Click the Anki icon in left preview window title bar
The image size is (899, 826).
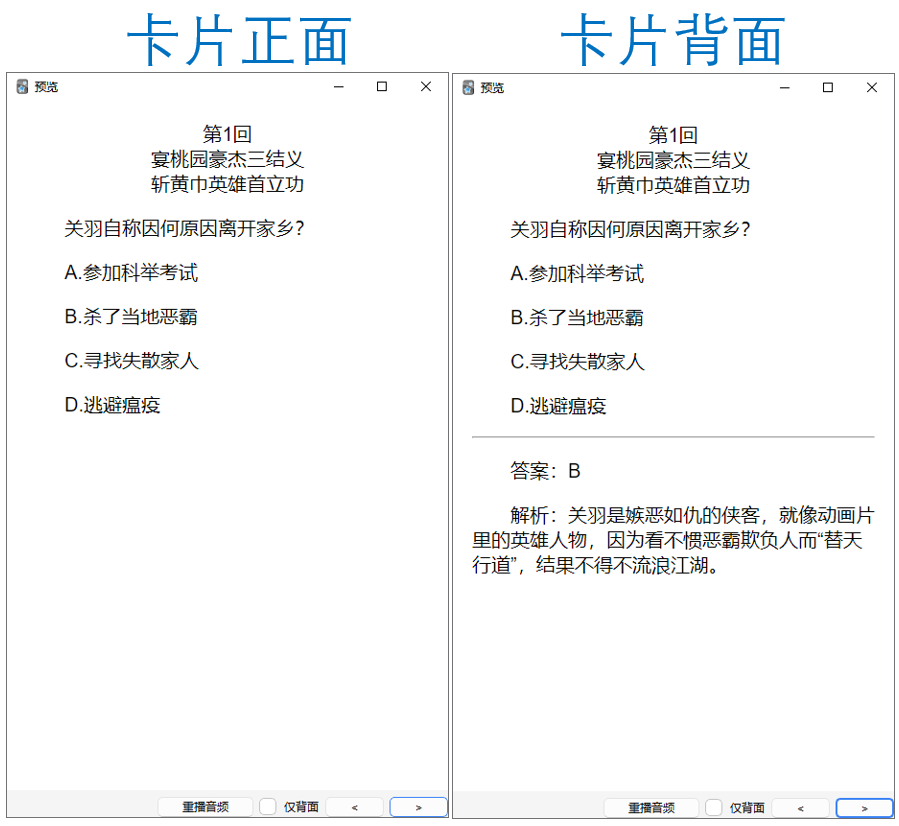point(22,87)
